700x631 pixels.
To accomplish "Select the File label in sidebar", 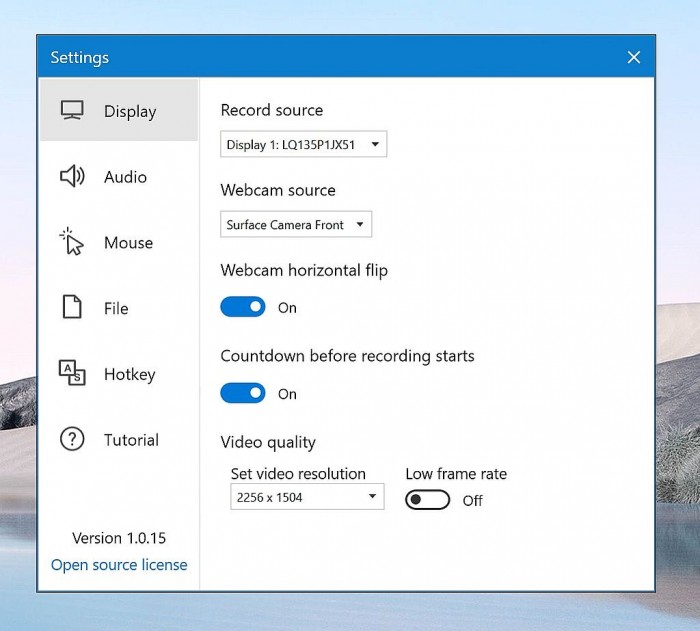I will point(116,309).
